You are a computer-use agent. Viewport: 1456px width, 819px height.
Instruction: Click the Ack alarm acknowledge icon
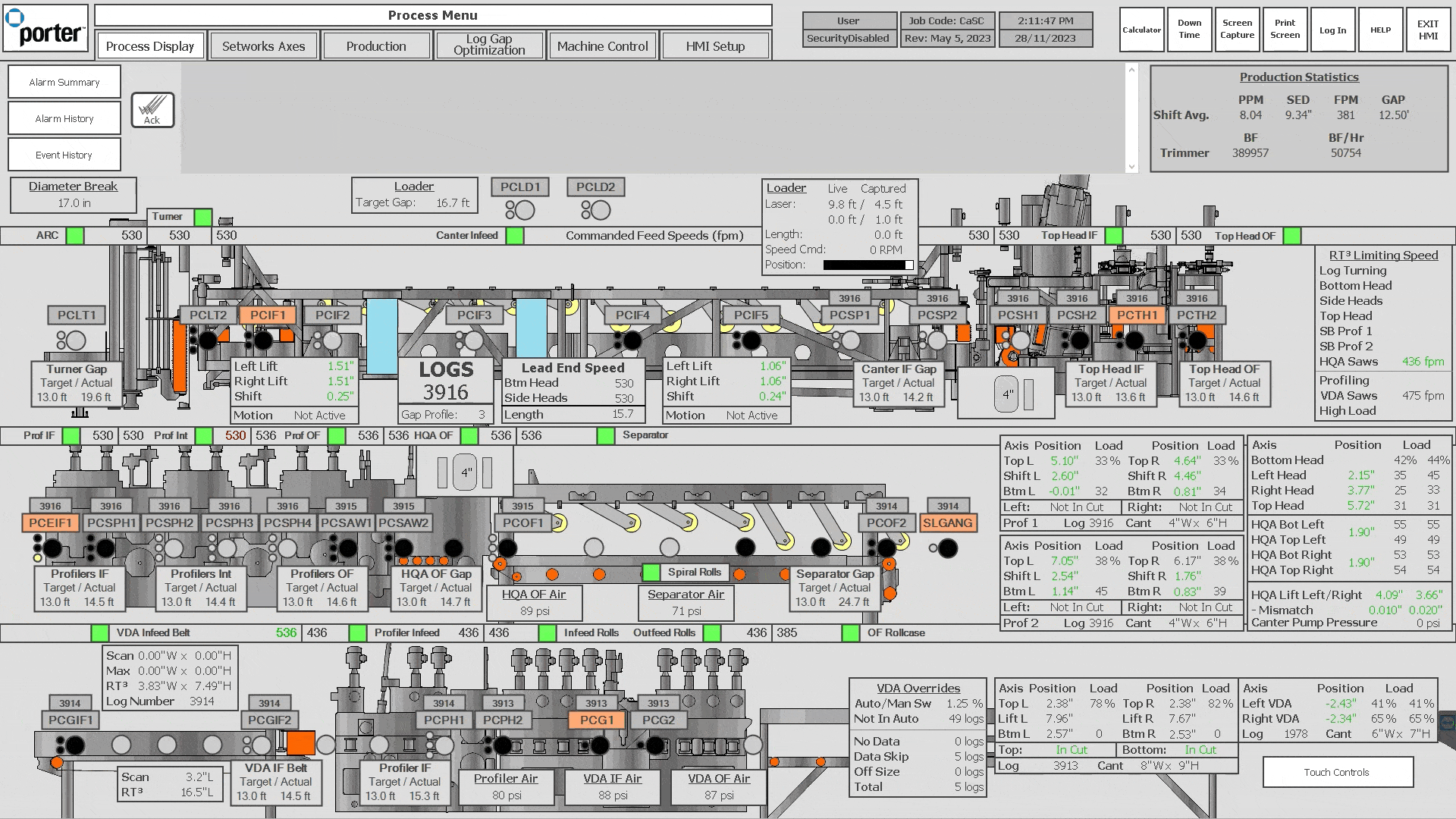(152, 110)
